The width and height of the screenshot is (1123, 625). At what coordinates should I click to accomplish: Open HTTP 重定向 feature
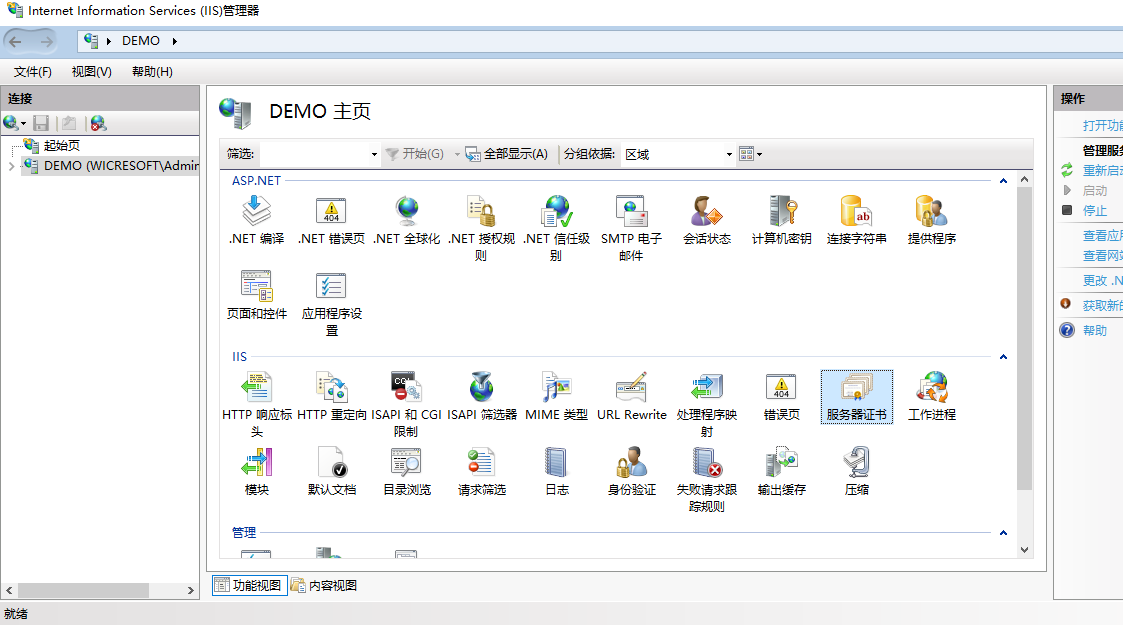point(332,397)
